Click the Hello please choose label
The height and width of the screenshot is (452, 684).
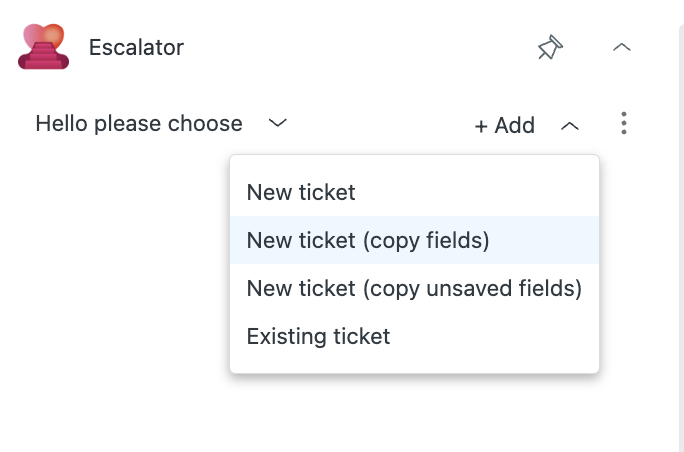tap(139, 123)
